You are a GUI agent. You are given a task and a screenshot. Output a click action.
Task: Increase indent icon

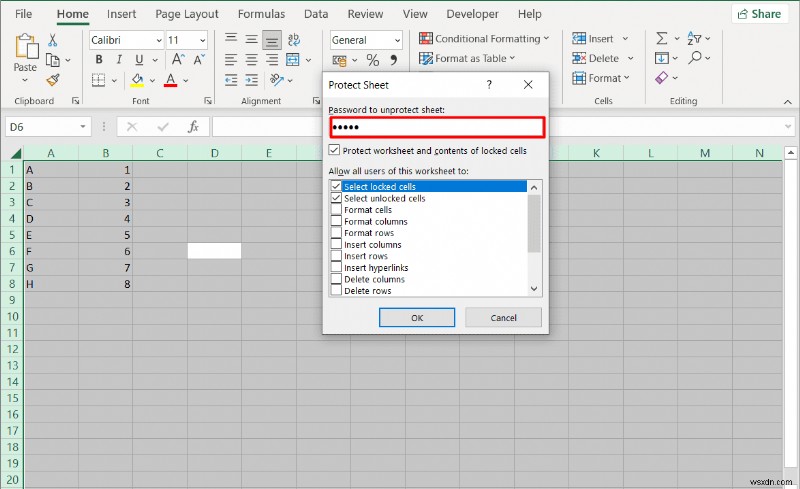[x=251, y=80]
